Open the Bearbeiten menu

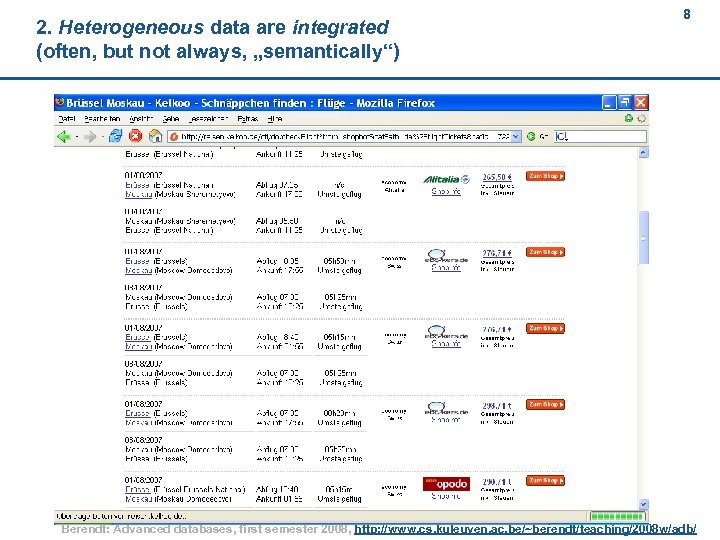point(102,119)
